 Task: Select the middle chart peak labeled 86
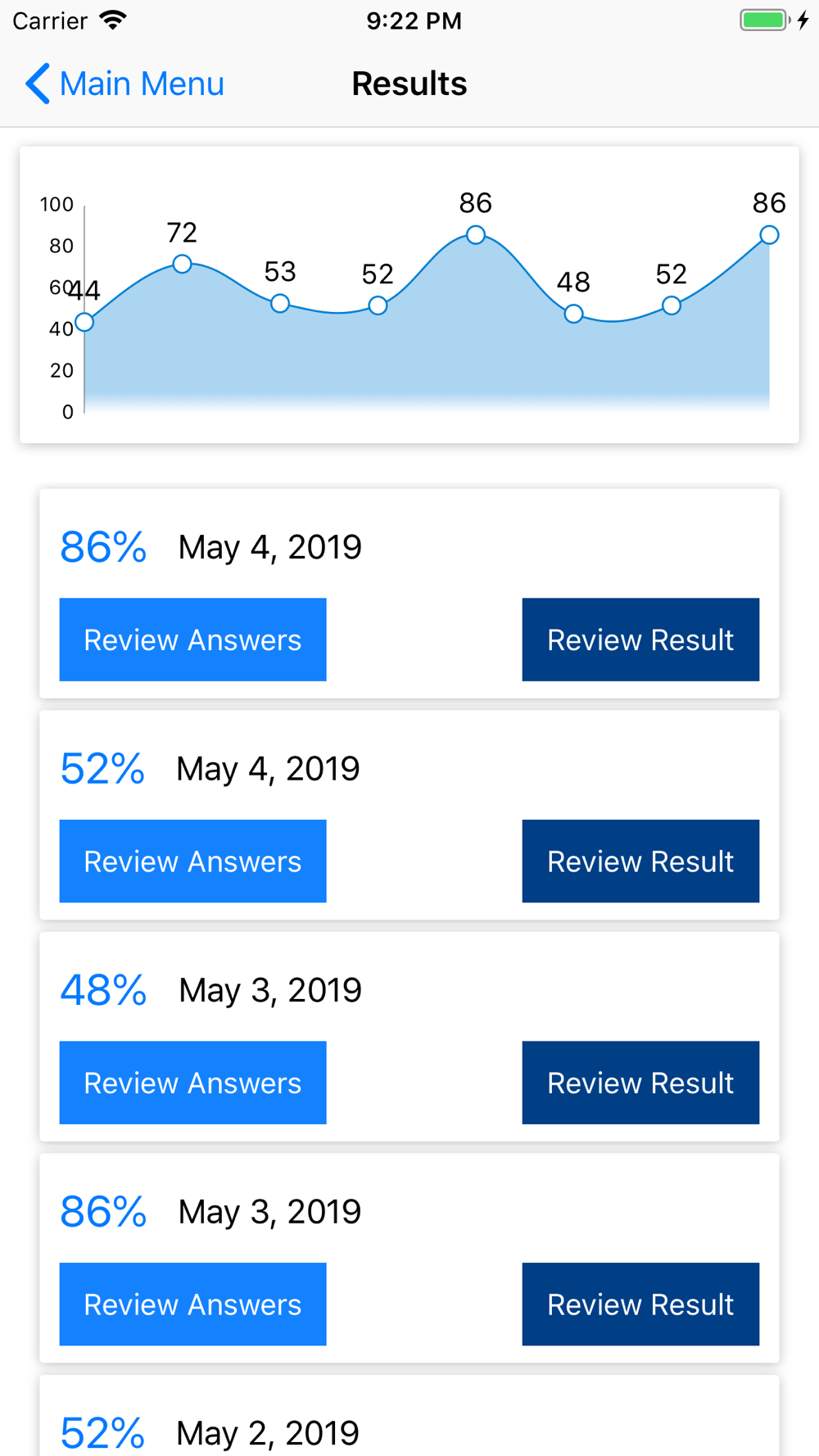(x=476, y=235)
